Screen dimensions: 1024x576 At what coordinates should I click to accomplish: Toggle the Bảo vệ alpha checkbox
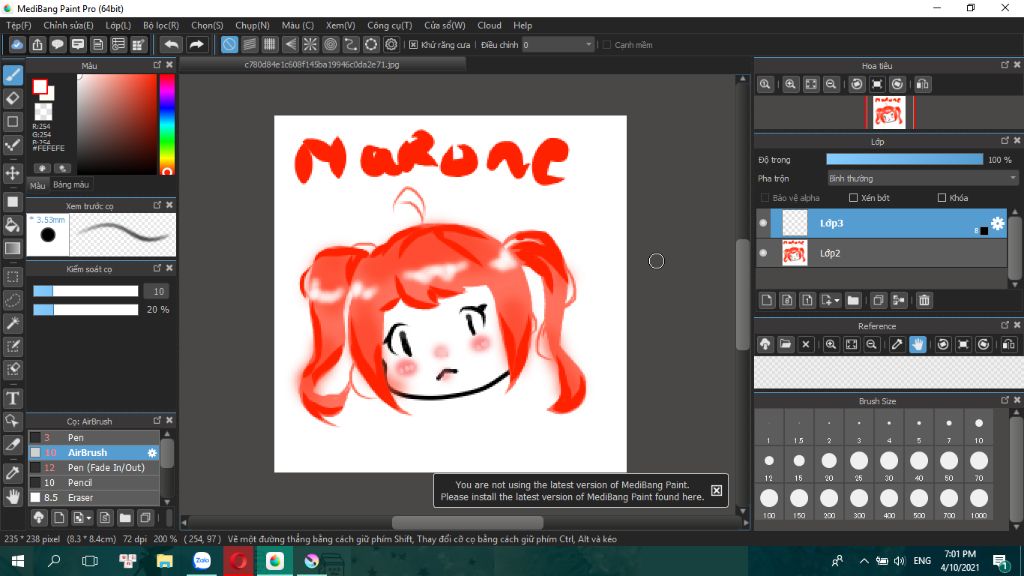point(765,198)
